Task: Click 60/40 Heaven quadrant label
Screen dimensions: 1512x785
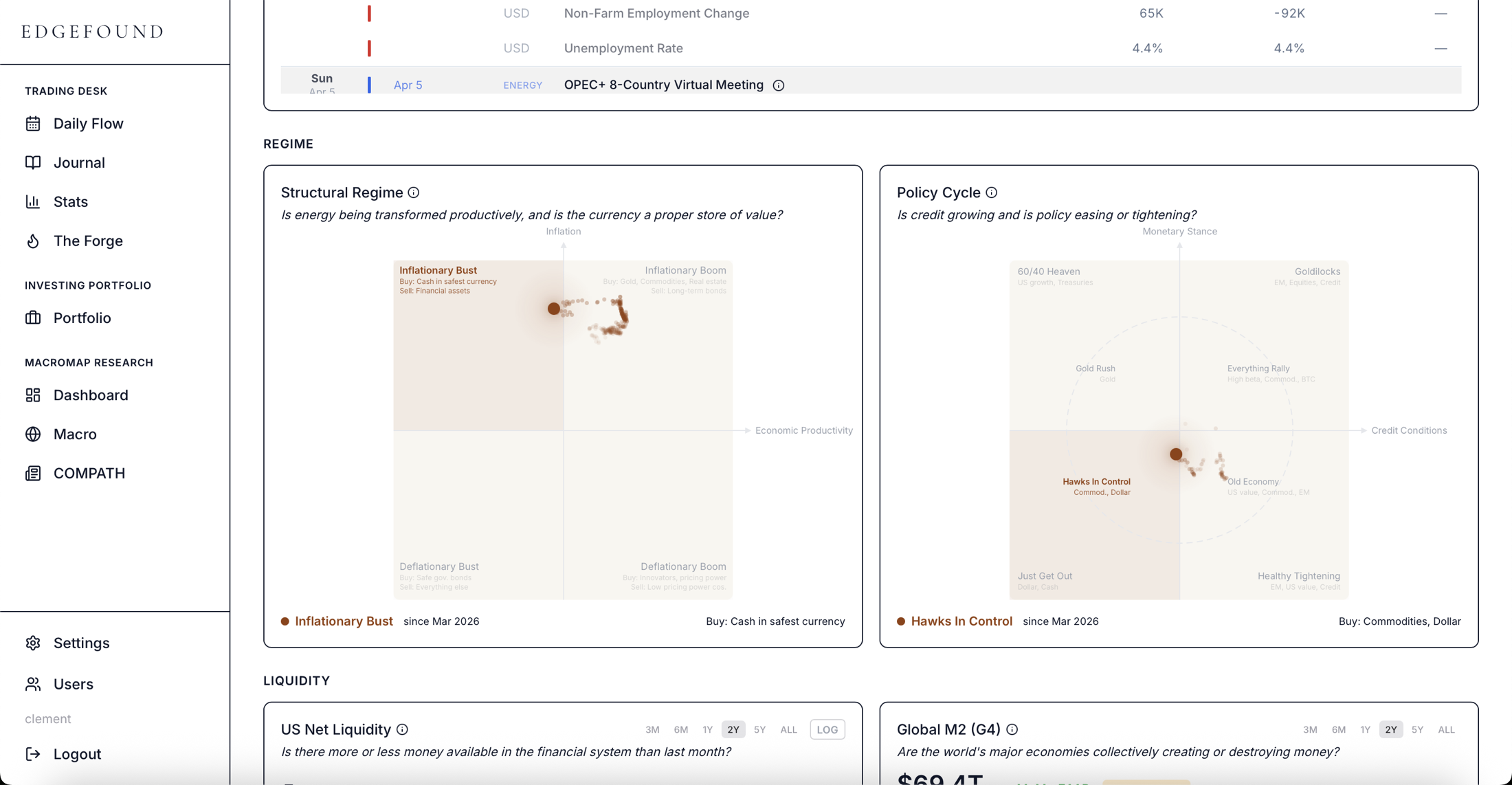Action: [x=1049, y=272]
